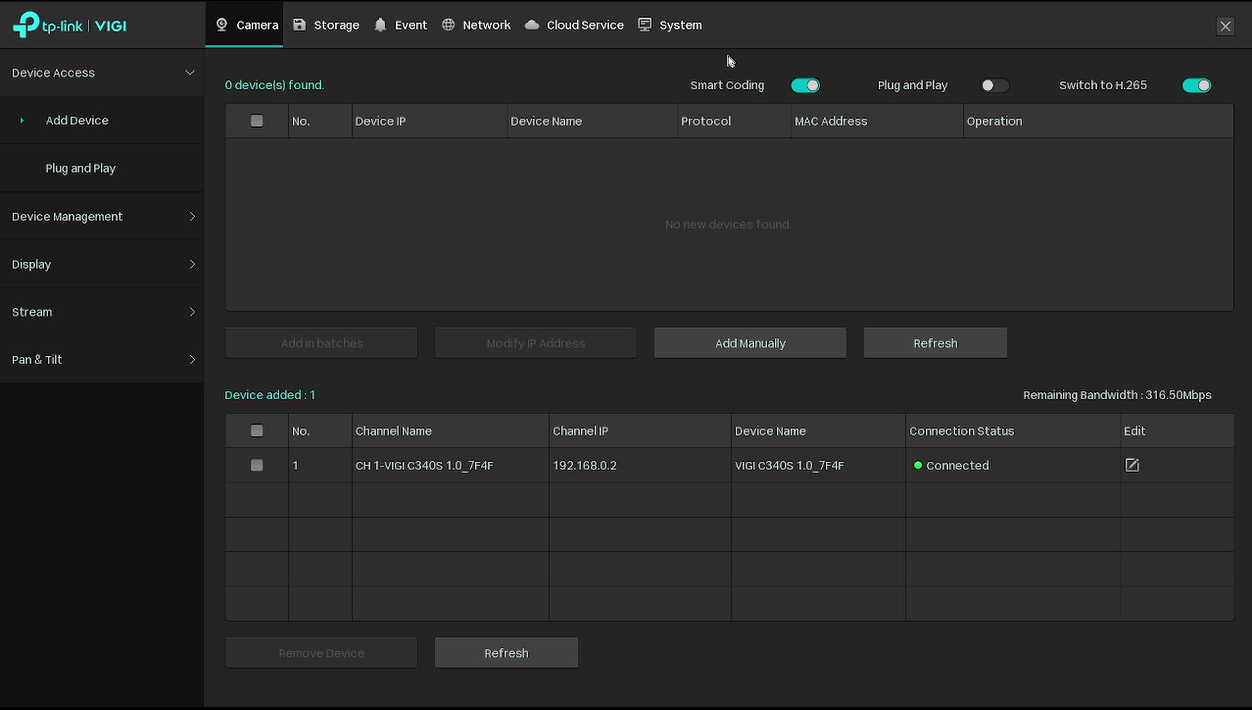Open edit icon for VIGI C340S row

tap(1132, 465)
